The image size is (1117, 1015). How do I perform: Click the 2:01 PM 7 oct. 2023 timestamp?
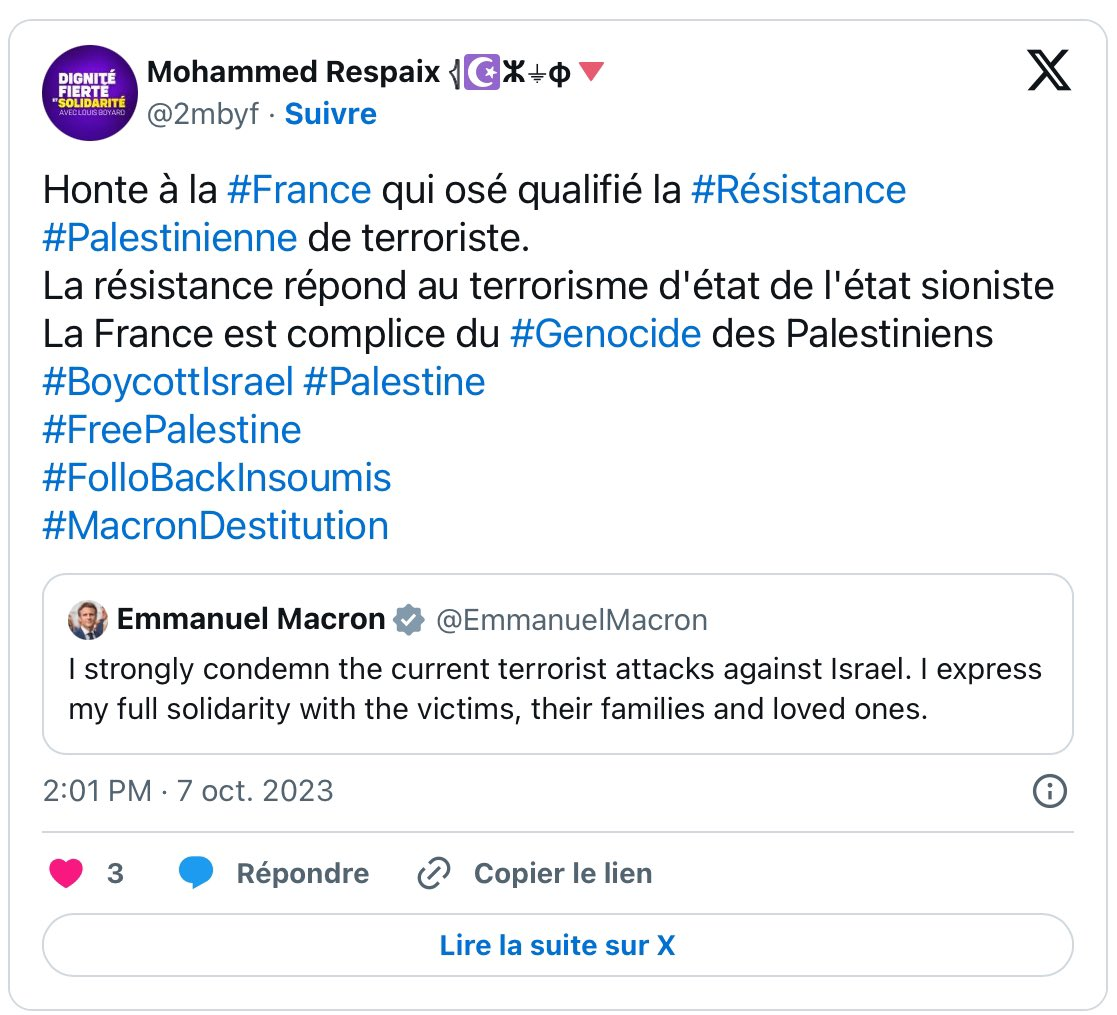tap(188, 791)
